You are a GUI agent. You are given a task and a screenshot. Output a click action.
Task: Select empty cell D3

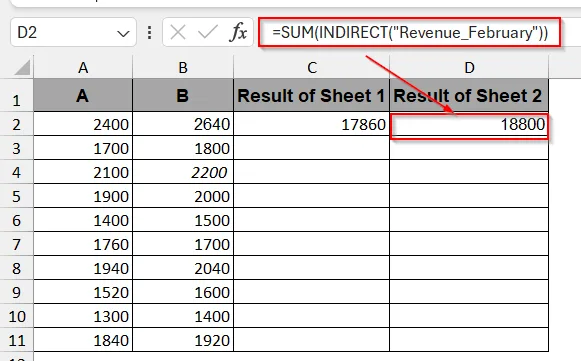click(x=469, y=149)
